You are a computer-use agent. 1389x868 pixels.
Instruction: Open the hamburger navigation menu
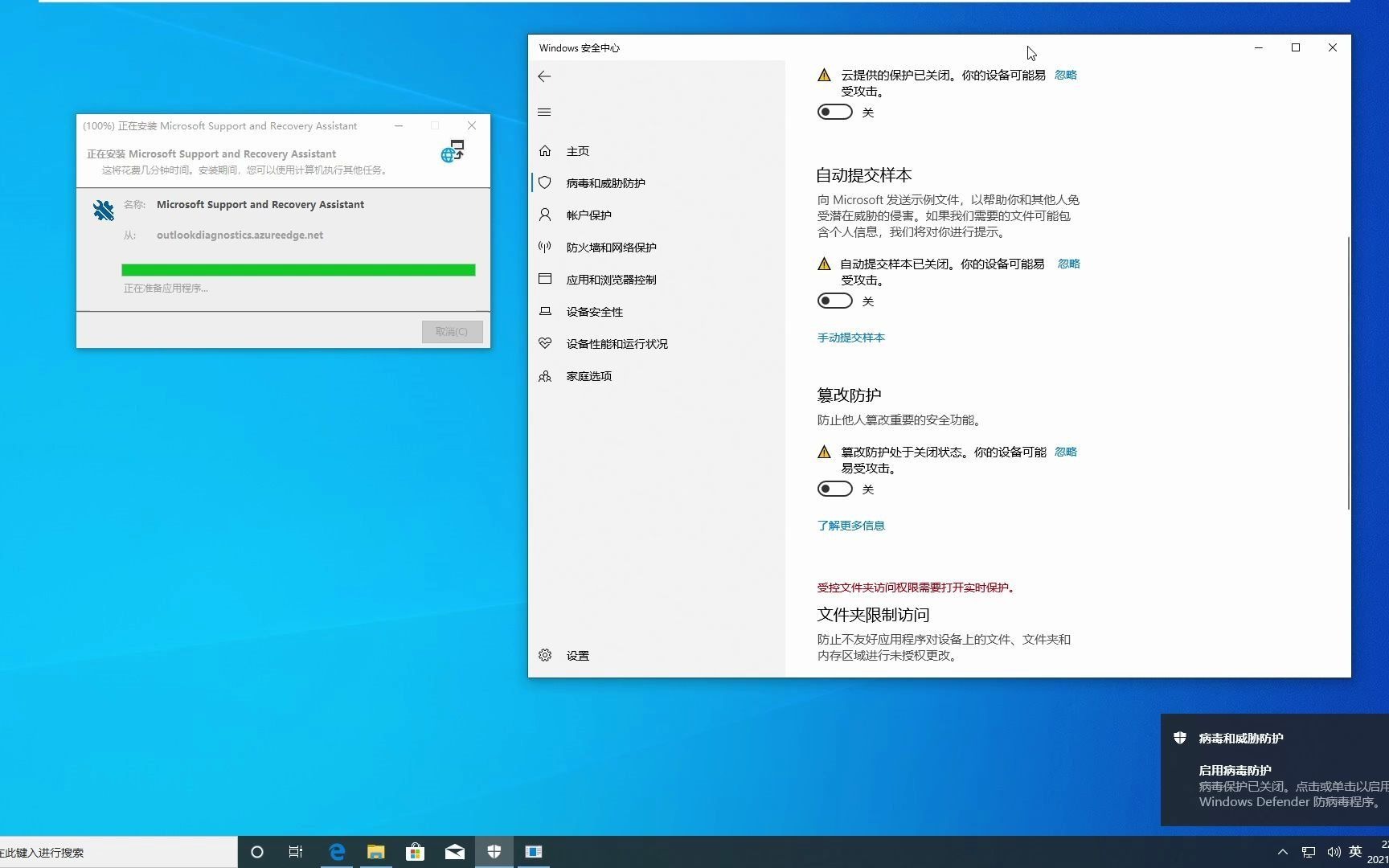pos(544,112)
